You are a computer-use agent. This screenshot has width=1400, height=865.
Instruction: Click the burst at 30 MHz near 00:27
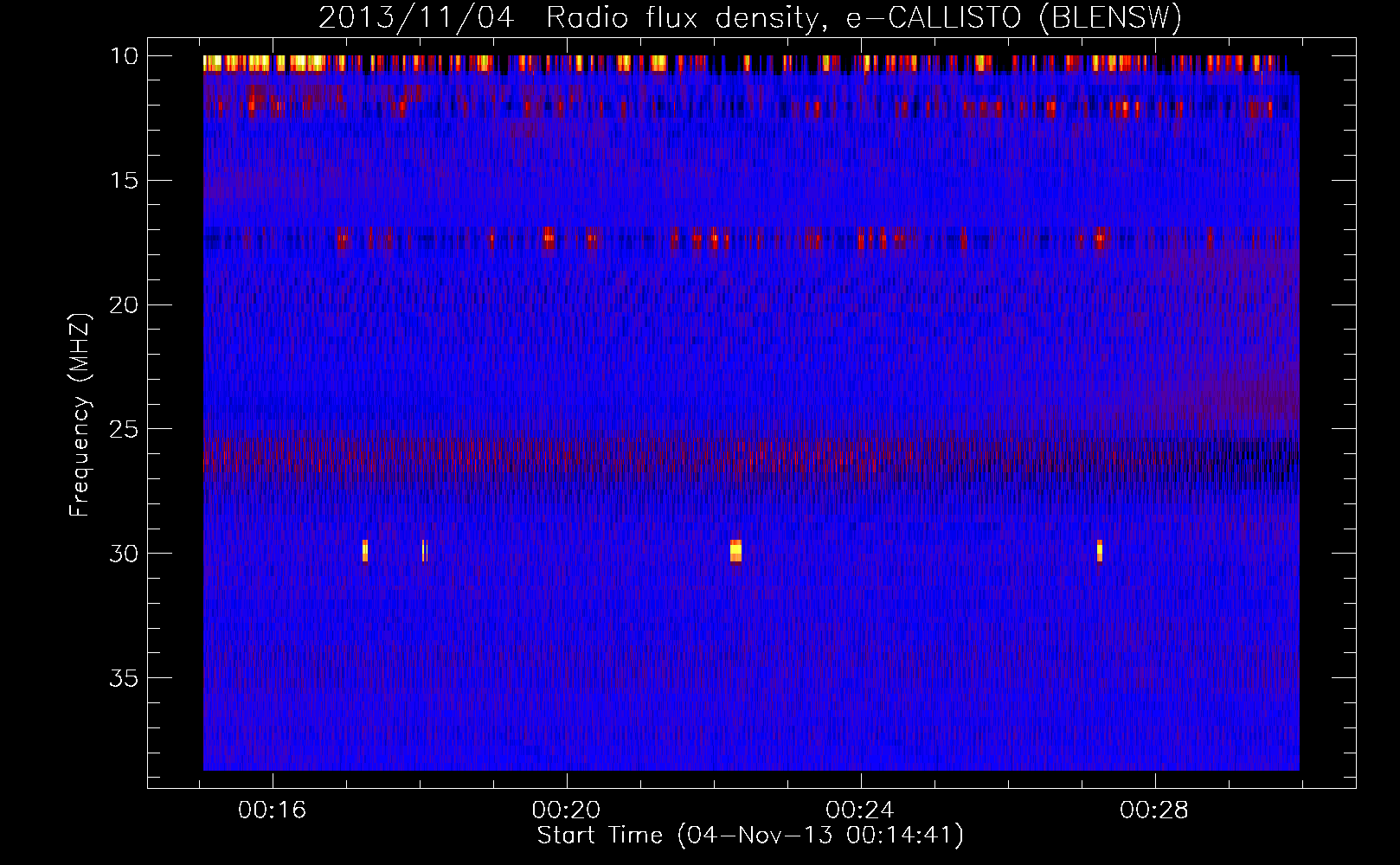pos(1100,551)
